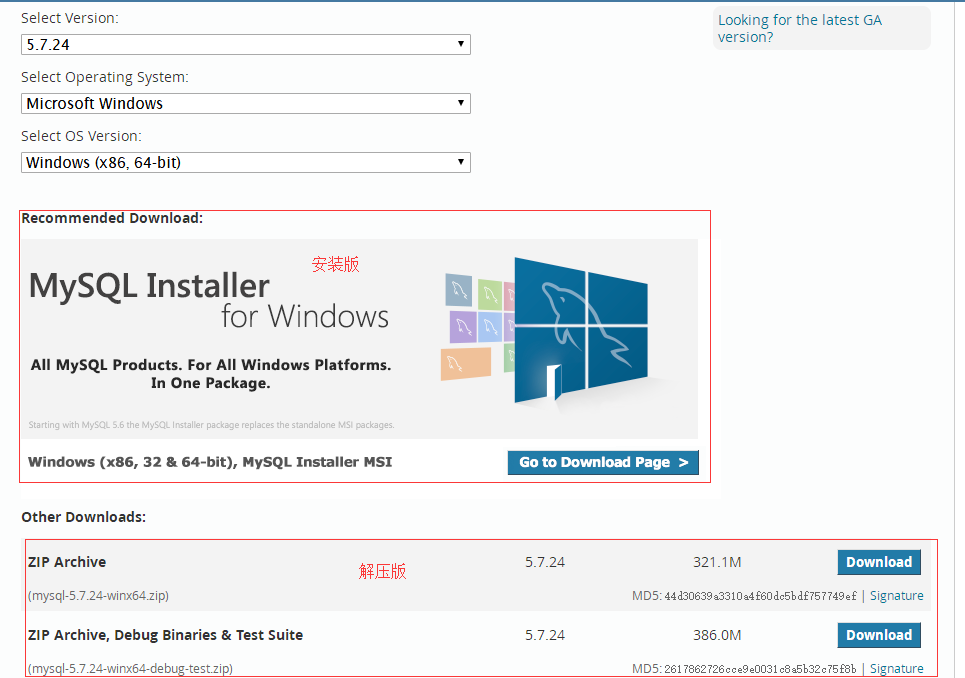Open Signature link for the debug-test zip
The image size is (965, 678).
897,668
